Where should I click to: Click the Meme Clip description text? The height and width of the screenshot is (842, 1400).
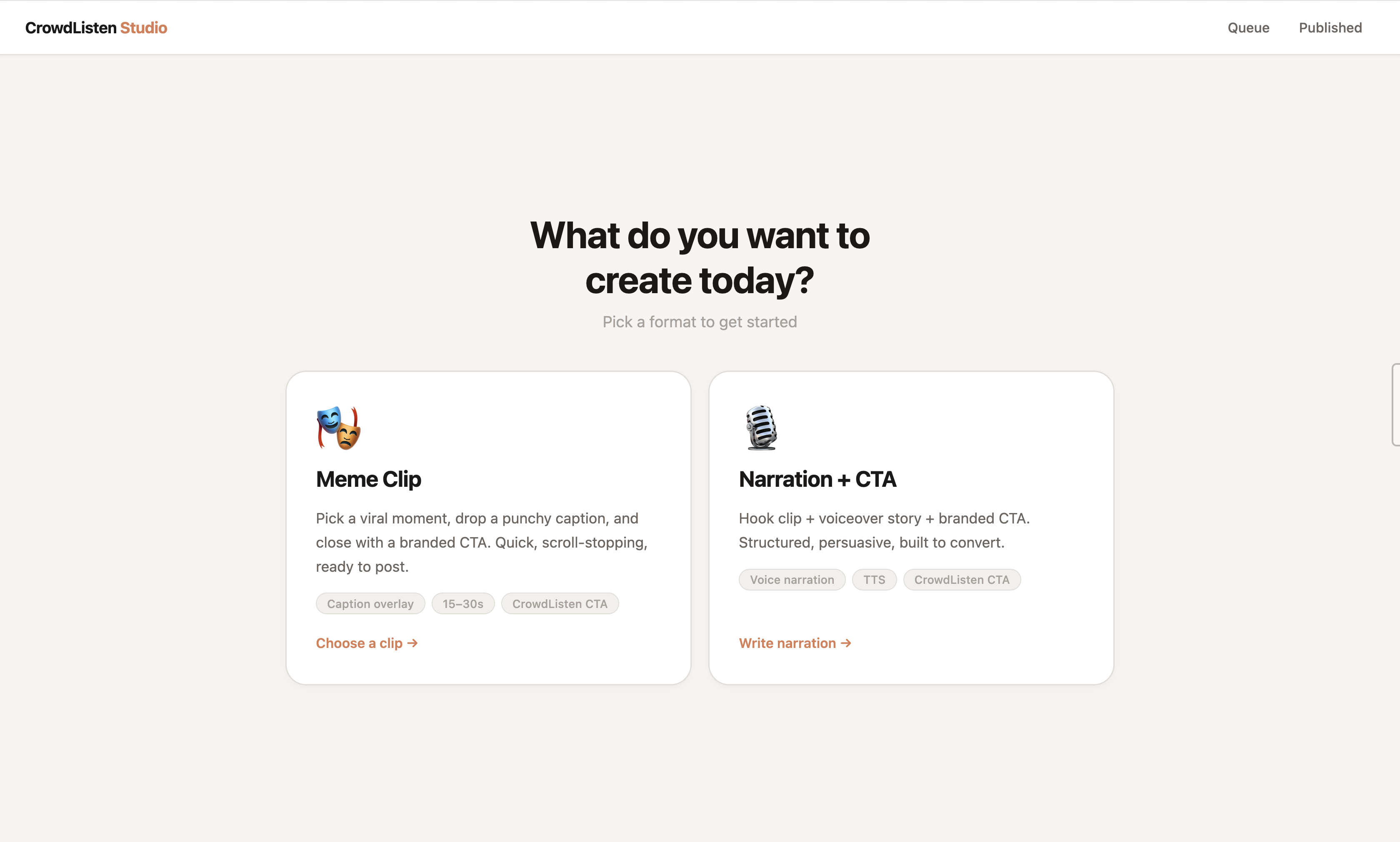481,543
